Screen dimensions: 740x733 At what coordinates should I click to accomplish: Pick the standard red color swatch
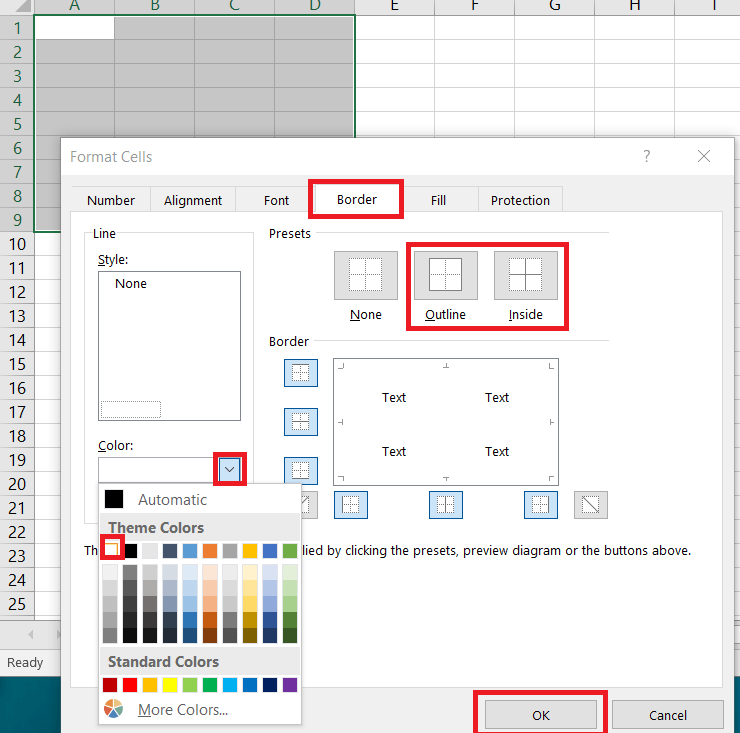[130, 684]
